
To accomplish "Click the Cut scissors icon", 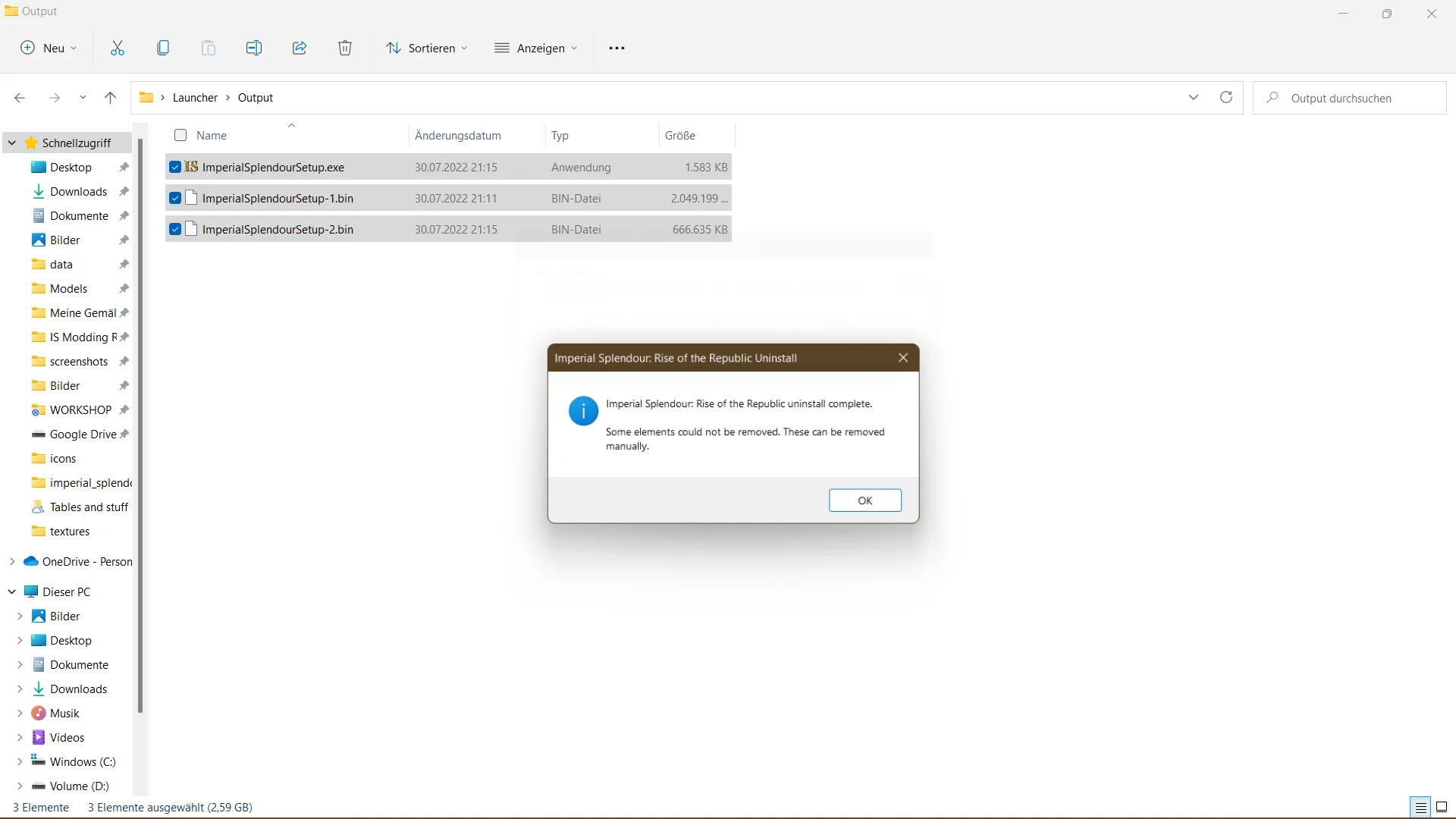I will (x=118, y=49).
